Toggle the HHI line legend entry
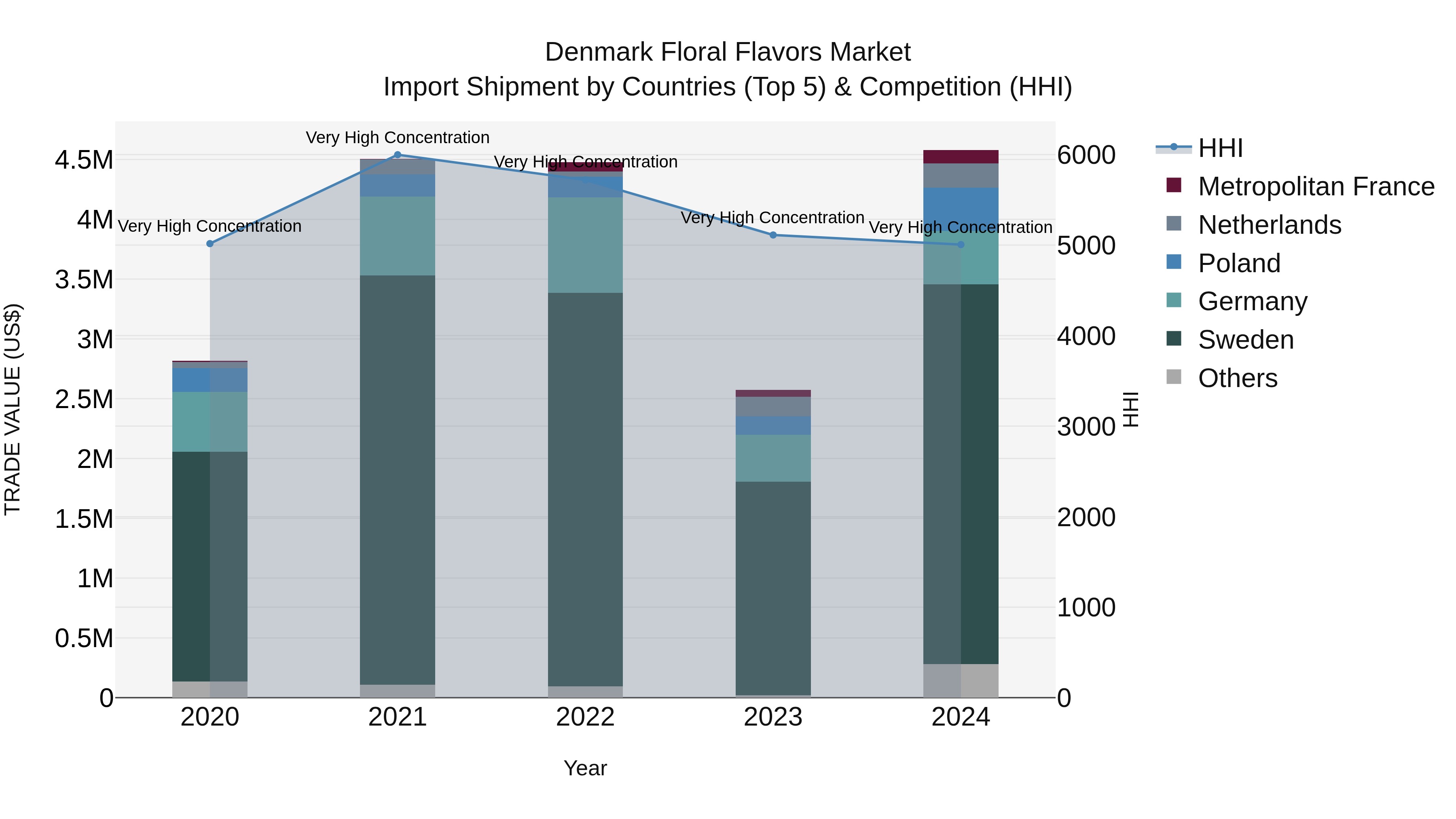This screenshot has width=1456, height=819. pos(1200,148)
